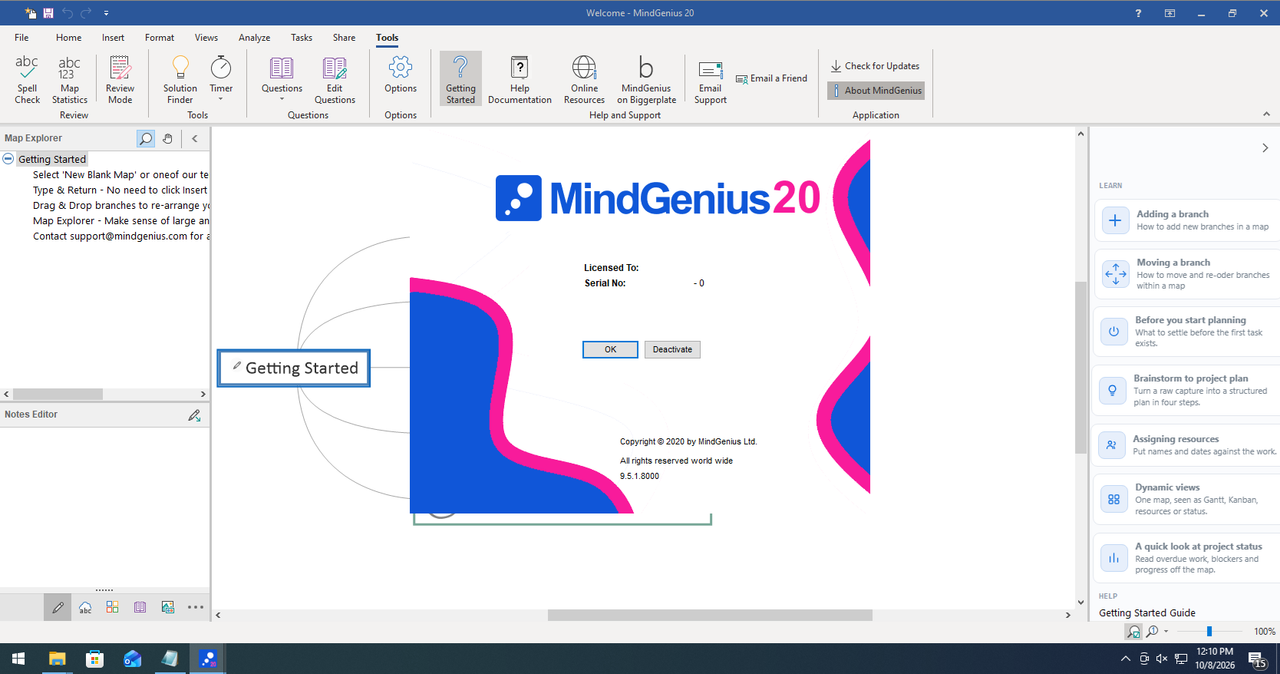This screenshot has width=1280, height=674.
Task: Click the Windows Start button
Action: 18,659
